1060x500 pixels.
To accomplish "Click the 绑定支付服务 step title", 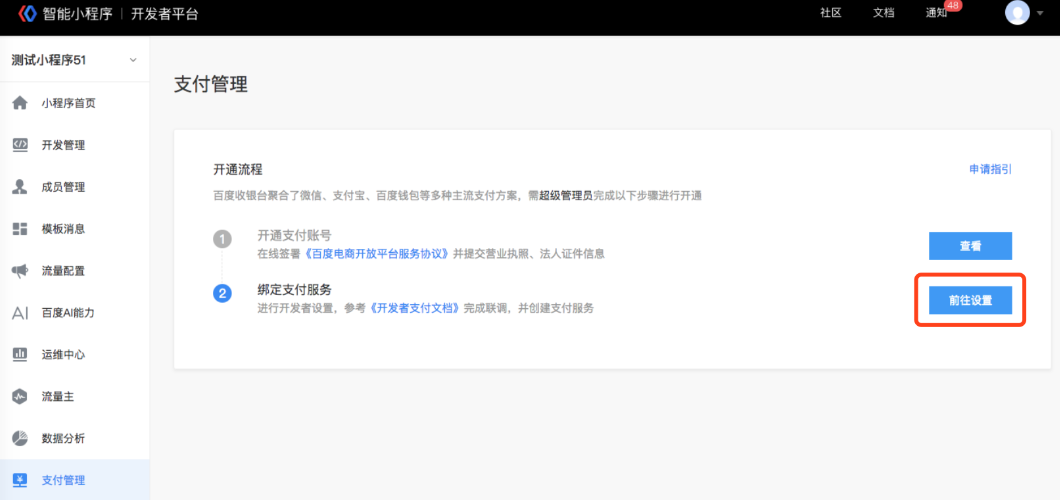I will (x=295, y=290).
